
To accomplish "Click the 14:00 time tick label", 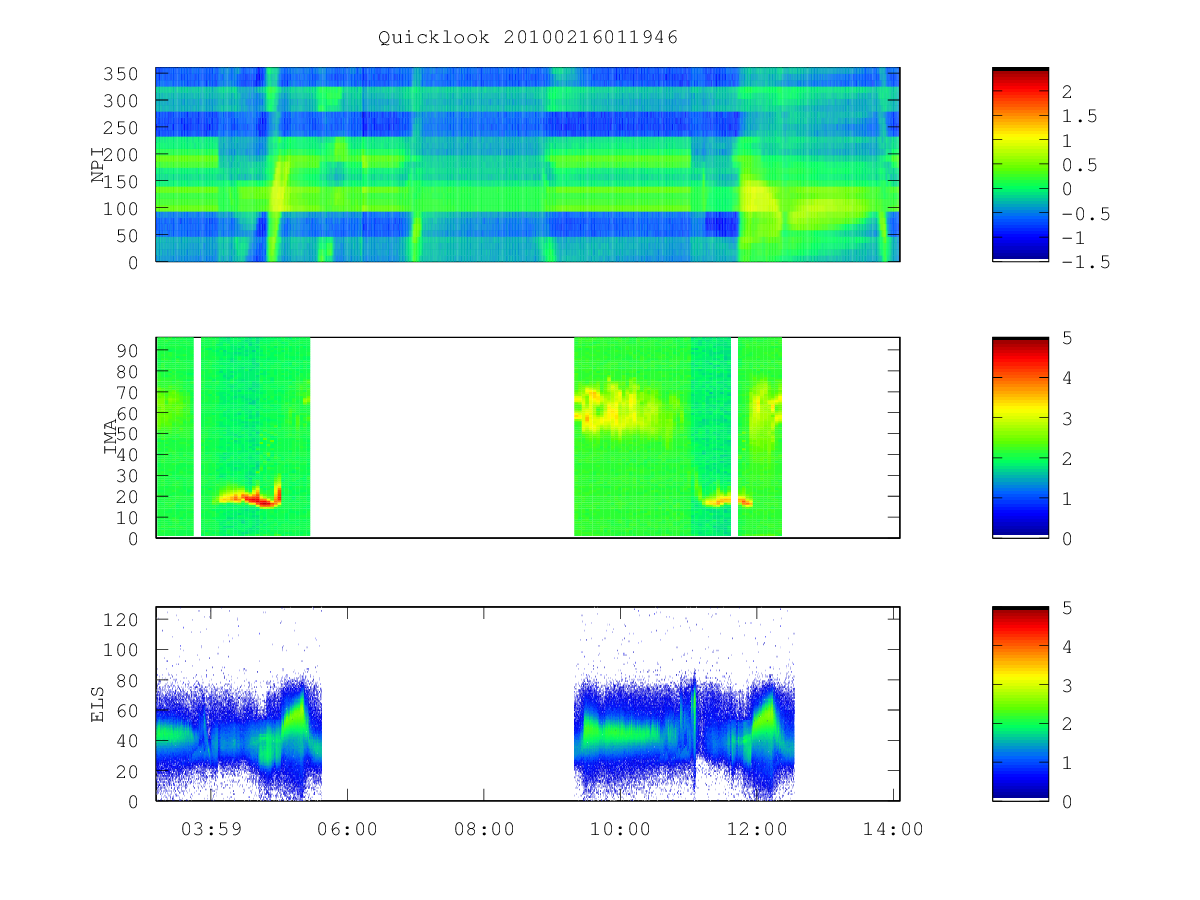I will click(x=893, y=829).
